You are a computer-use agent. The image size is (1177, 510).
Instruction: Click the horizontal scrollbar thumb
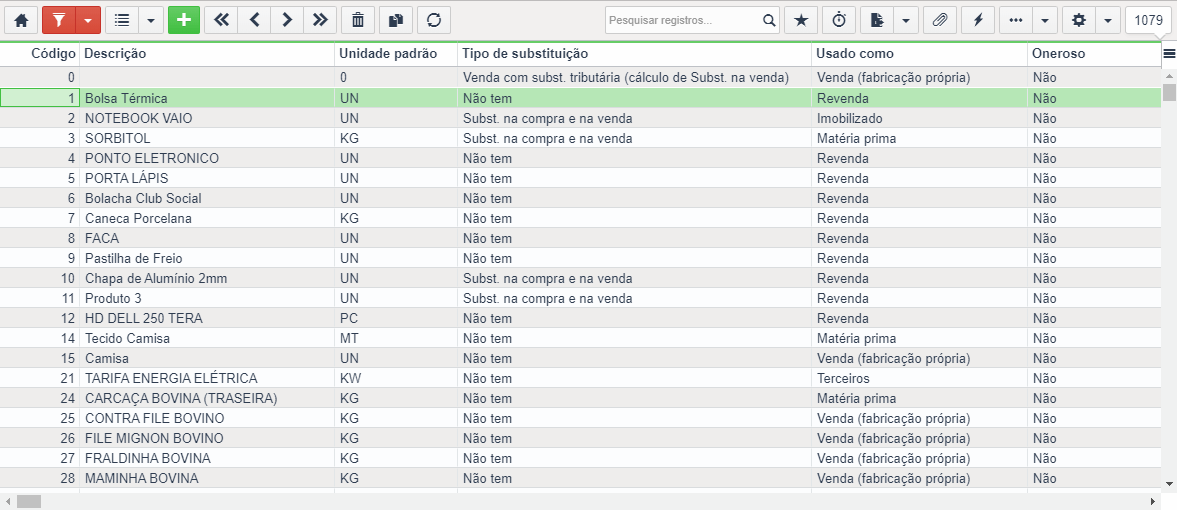click(x=29, y=501)
